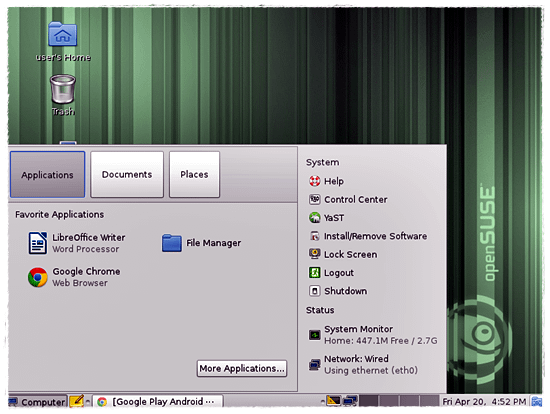550x414 pixels.
Task: Click the Computer main menu button
Action: (37, 402)
